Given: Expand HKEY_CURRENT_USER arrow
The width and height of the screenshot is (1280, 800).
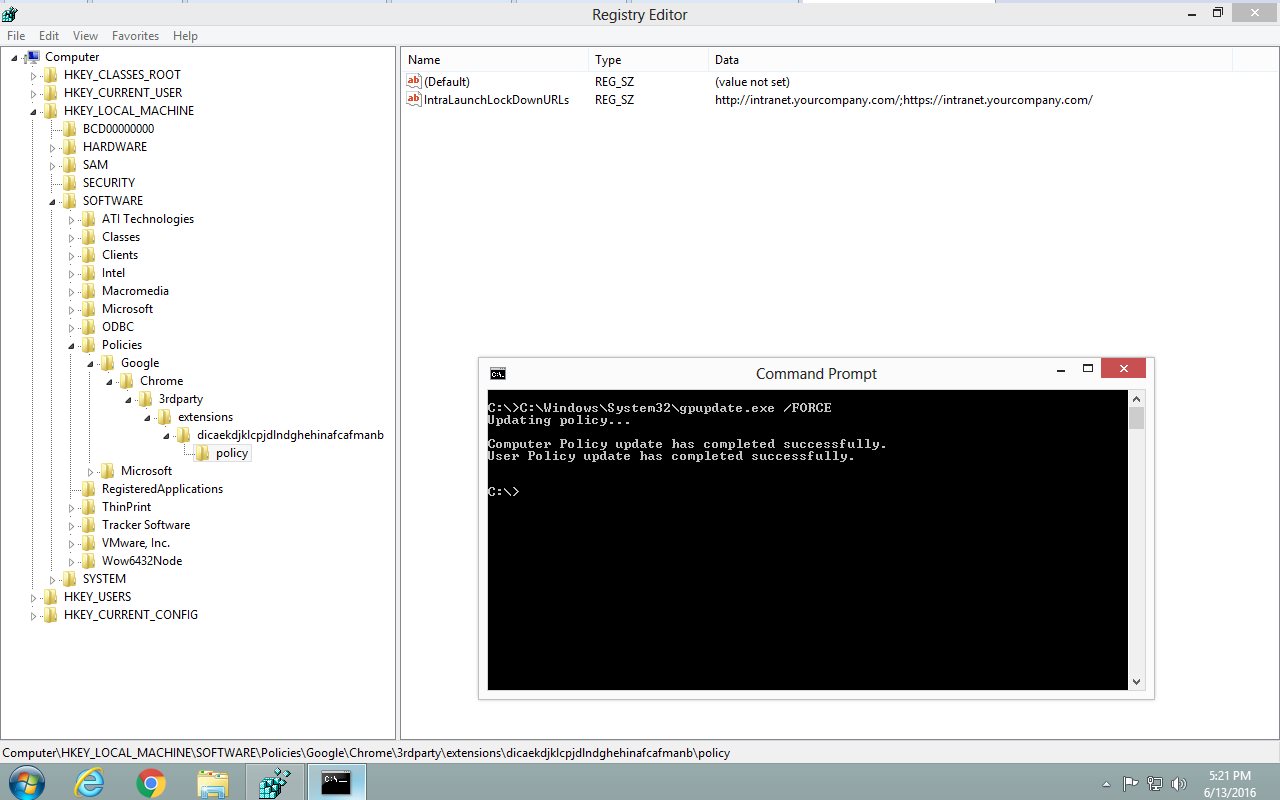Looking at the screenshot, I should tap(34, 94).
